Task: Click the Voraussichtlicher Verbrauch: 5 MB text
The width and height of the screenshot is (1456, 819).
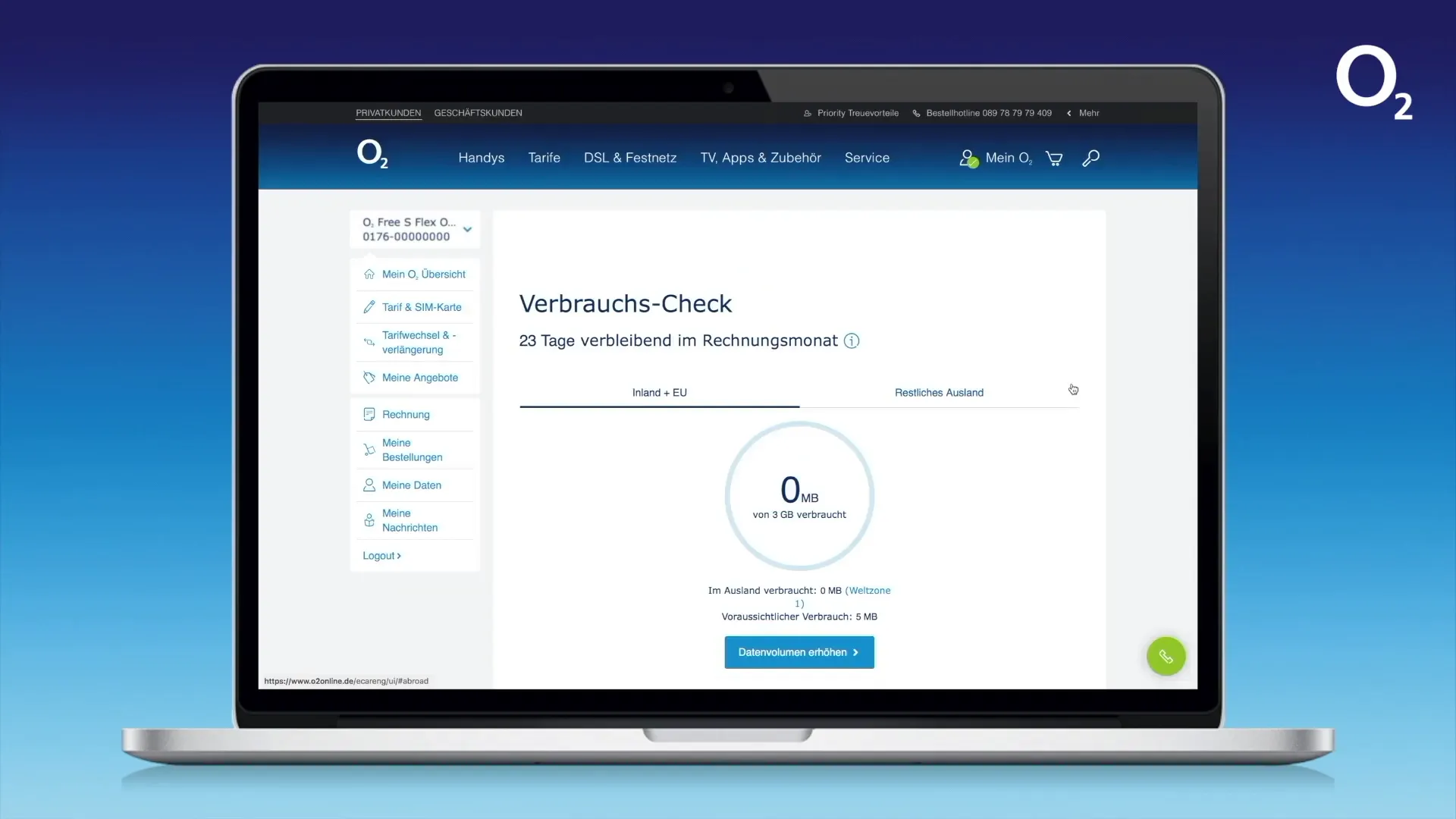Action: [799, 617]
